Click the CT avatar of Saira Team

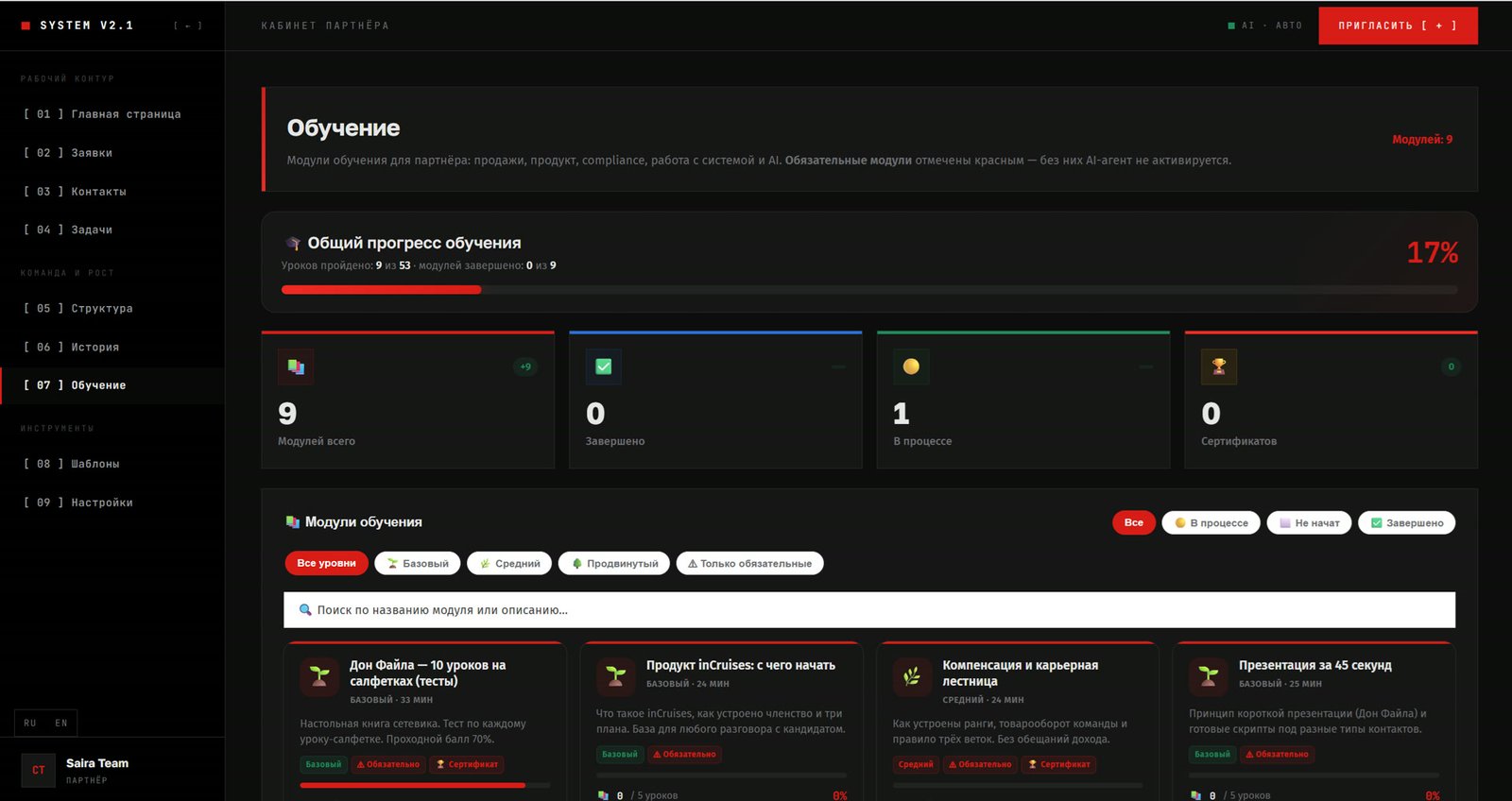pos(39,770)
